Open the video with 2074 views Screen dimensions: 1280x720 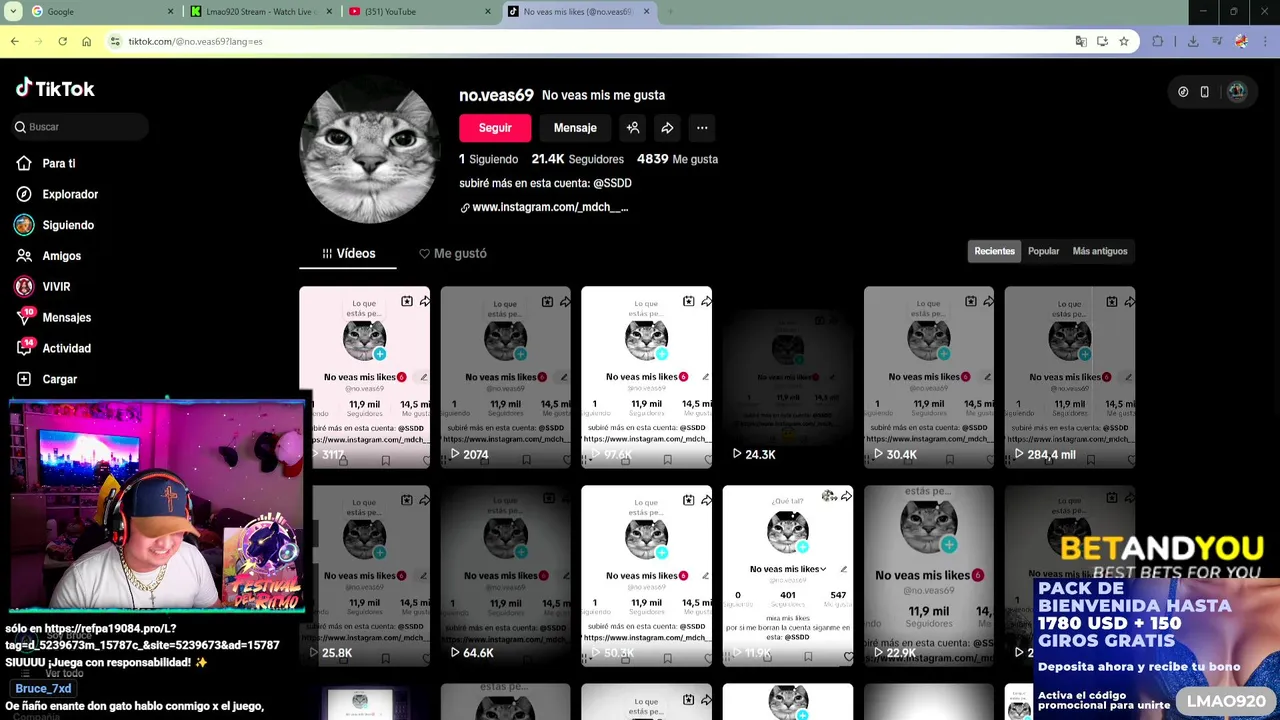pos(505,377)
